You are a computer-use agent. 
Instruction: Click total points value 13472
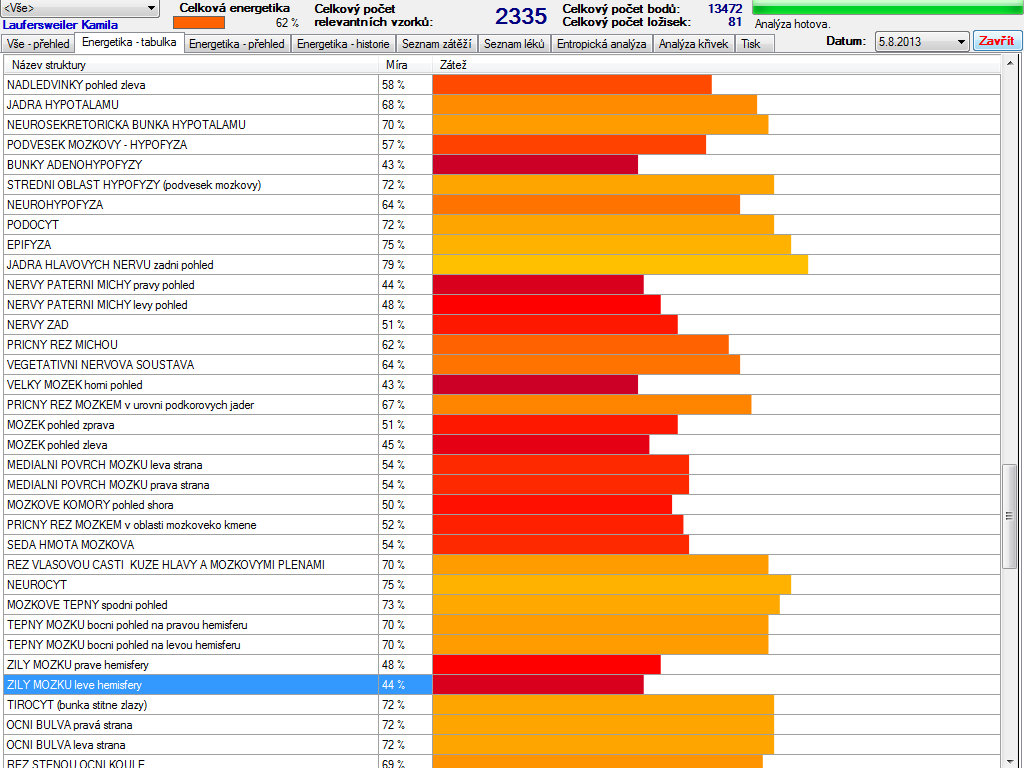tap(725, 8)
